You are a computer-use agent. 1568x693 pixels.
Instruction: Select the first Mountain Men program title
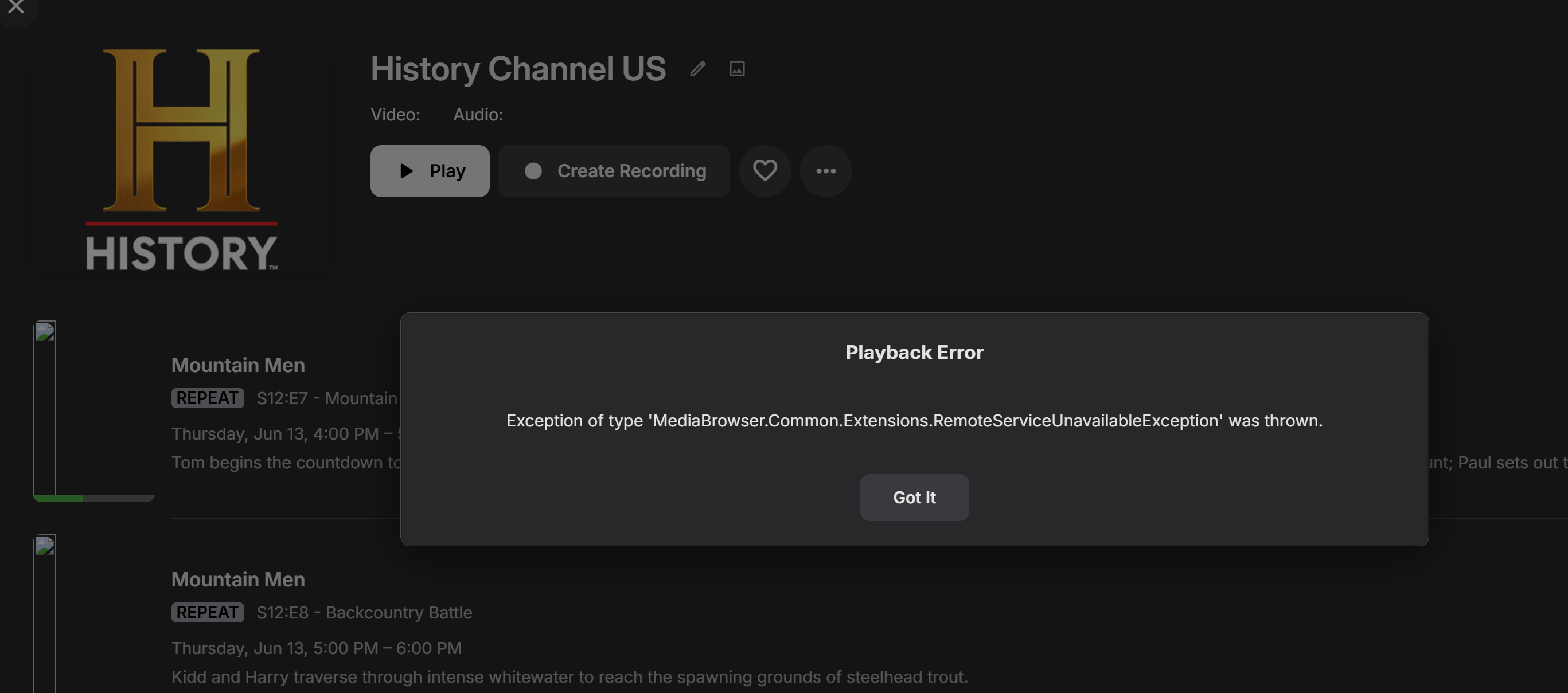(x=238, y=365)
